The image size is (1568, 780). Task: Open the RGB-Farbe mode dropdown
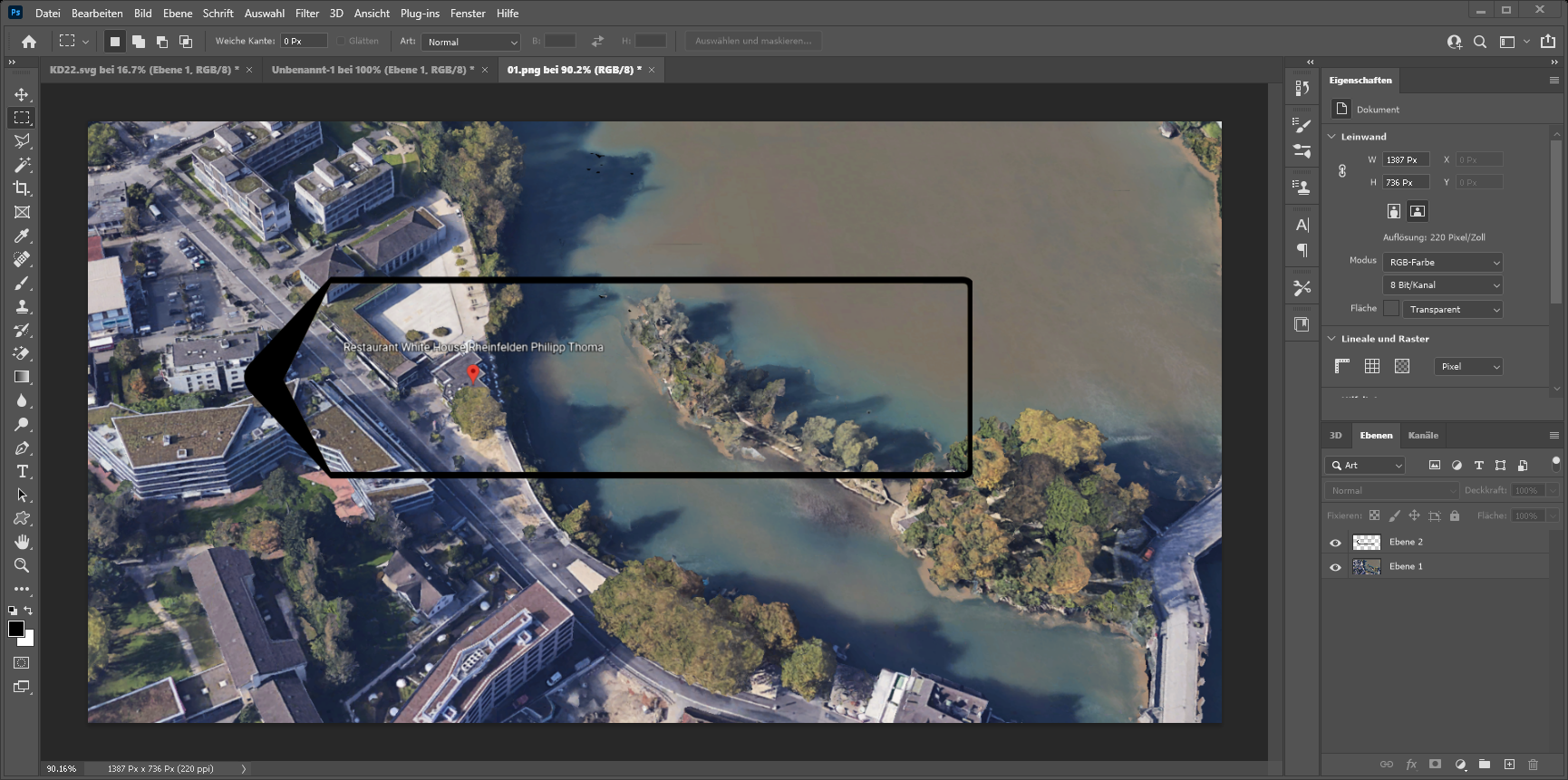pos(1443,262)
